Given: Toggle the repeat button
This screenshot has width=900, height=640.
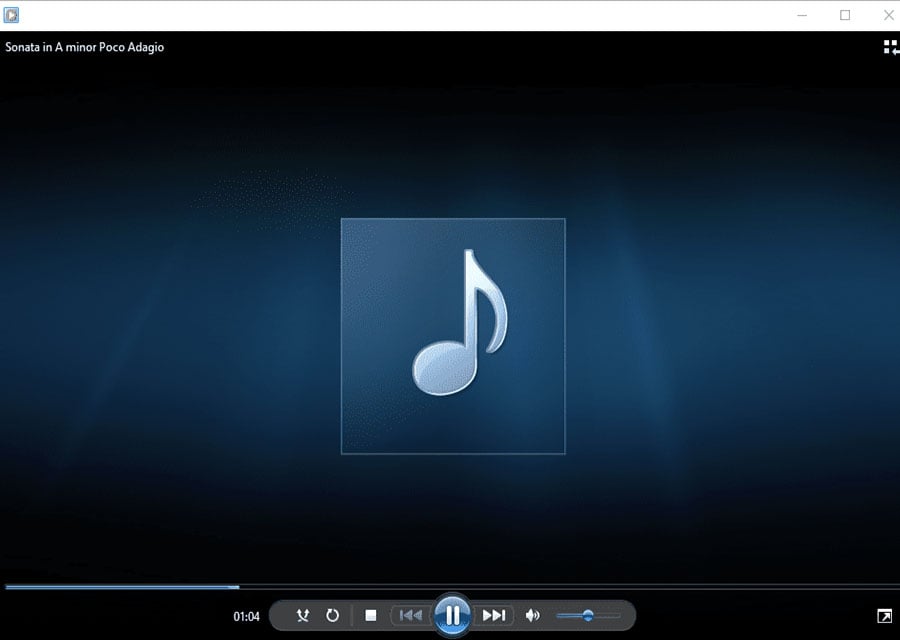Looking at the screenshot, I should coord(333,616).
